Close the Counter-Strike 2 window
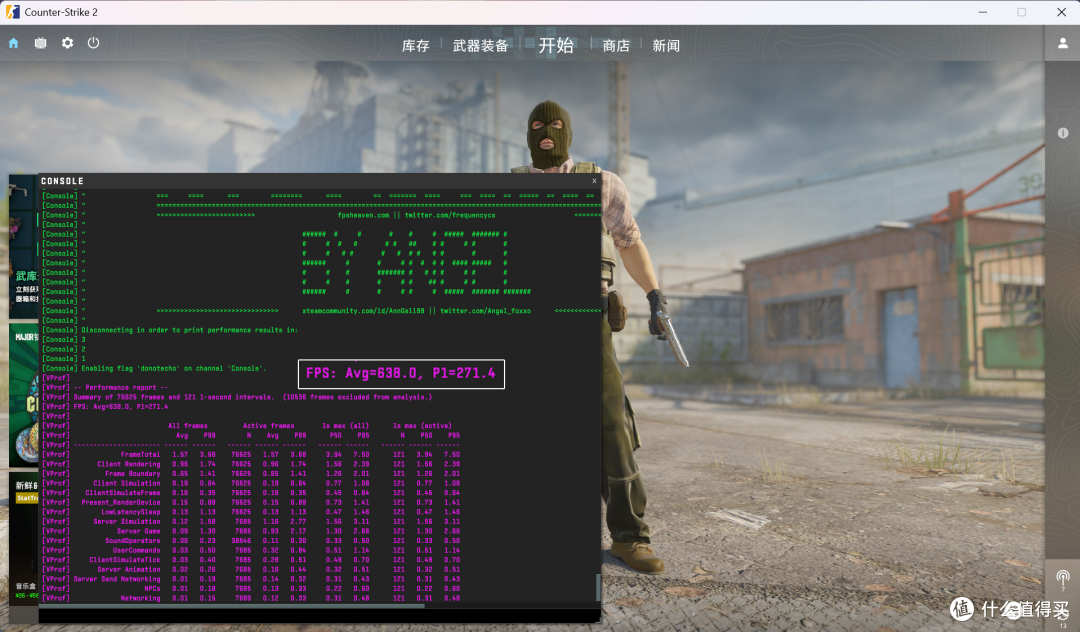The image size is (1080, 632). coord(1061,12)
